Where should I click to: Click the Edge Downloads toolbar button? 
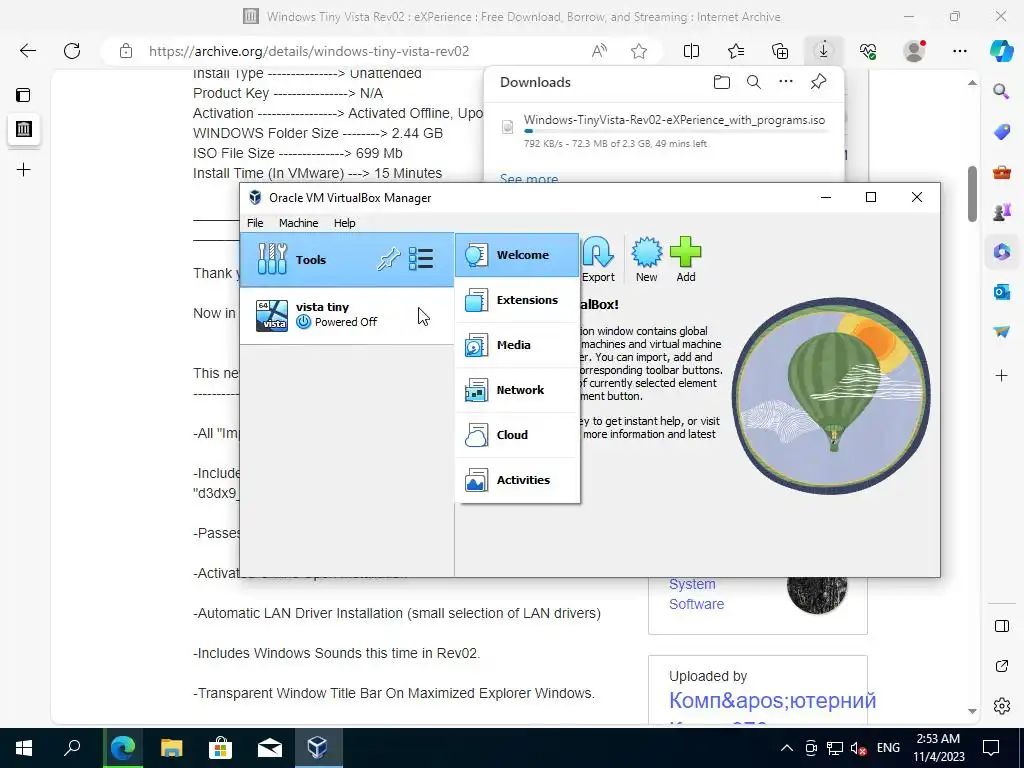(824, 51)
